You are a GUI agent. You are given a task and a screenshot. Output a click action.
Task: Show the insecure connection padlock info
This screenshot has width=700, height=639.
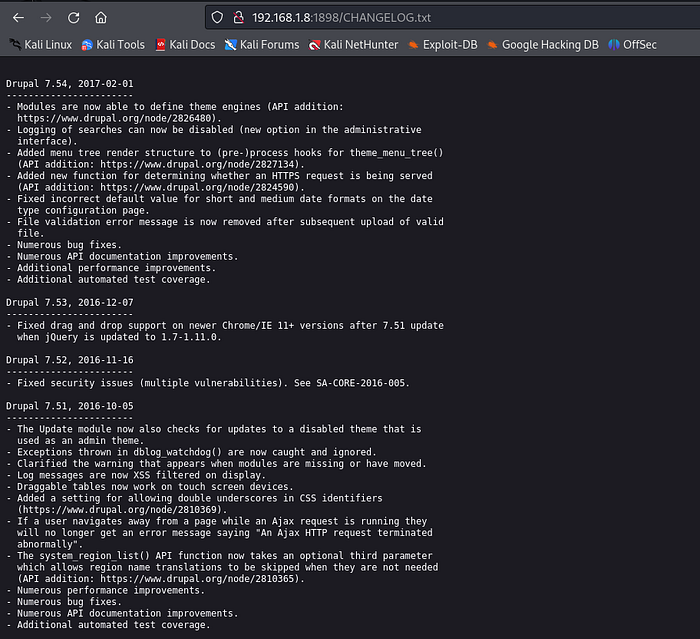[239, 18]
